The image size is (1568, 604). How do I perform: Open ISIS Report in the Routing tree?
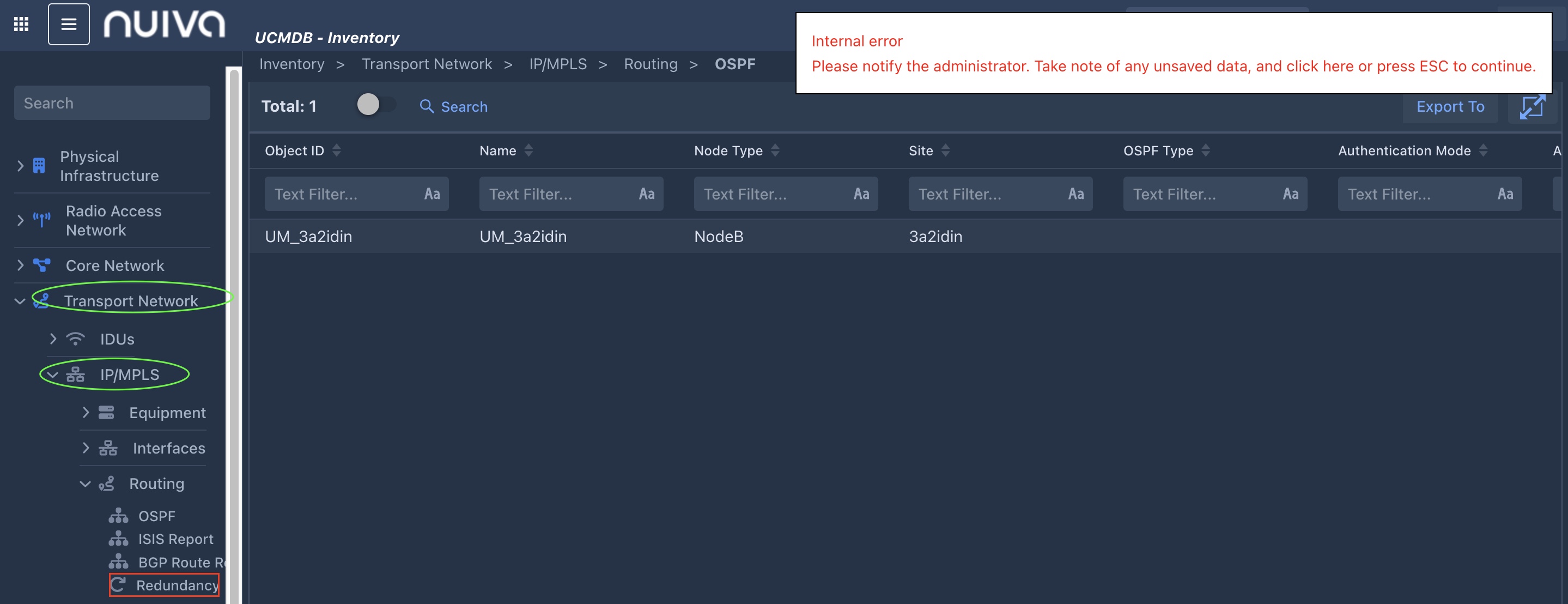(x=175, y=539)
